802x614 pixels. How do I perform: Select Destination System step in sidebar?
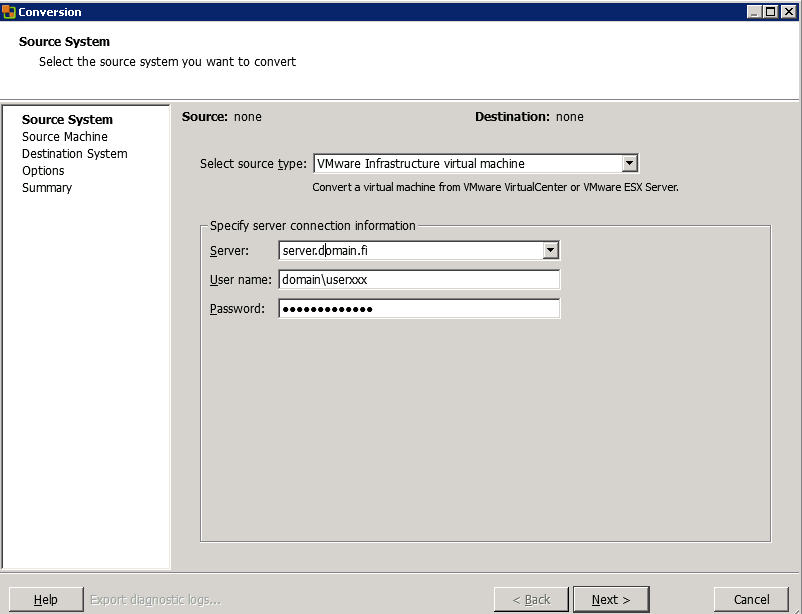(x=75, y=154)
